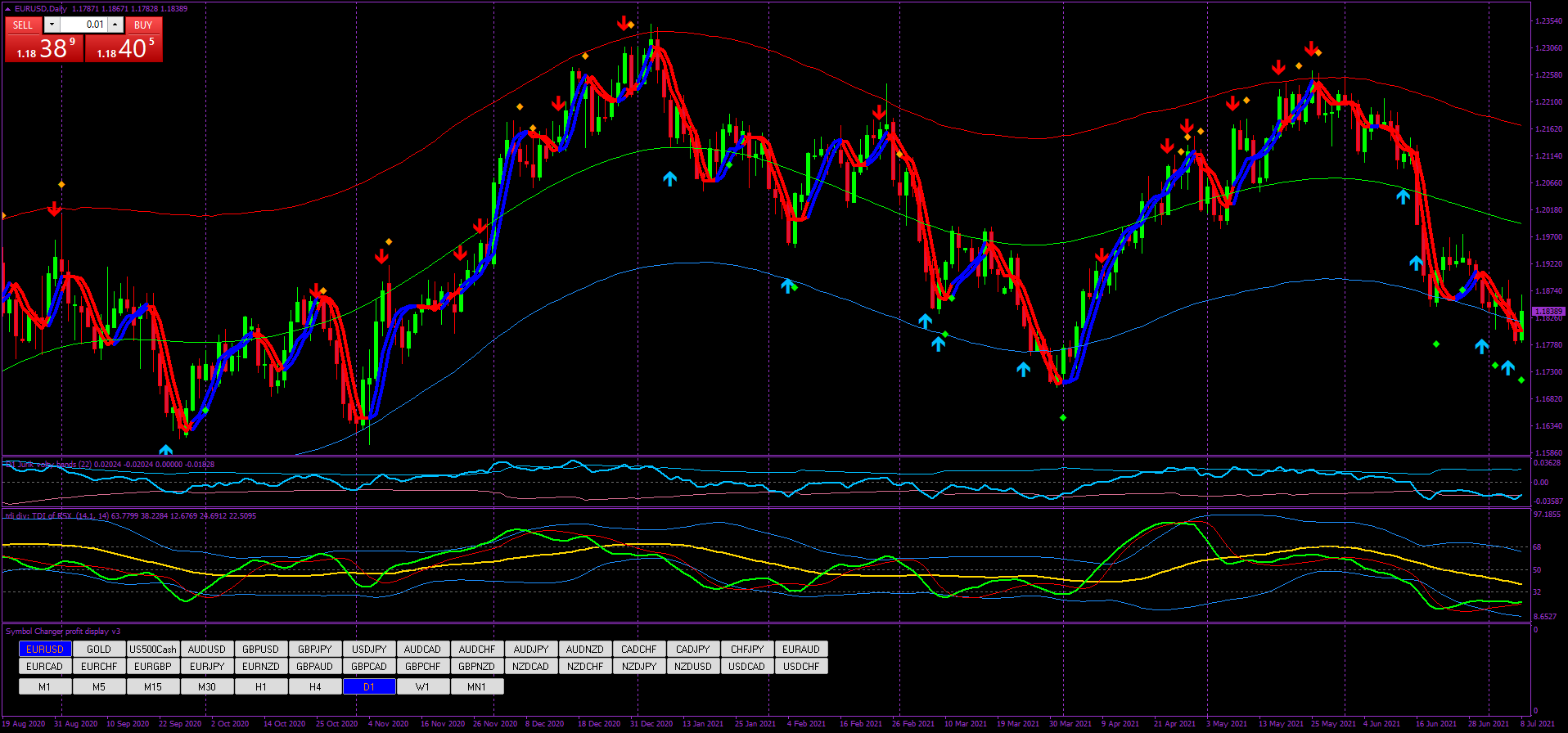Click the 0.01 volume input field
1568x733 pixels.
(83, 25)
